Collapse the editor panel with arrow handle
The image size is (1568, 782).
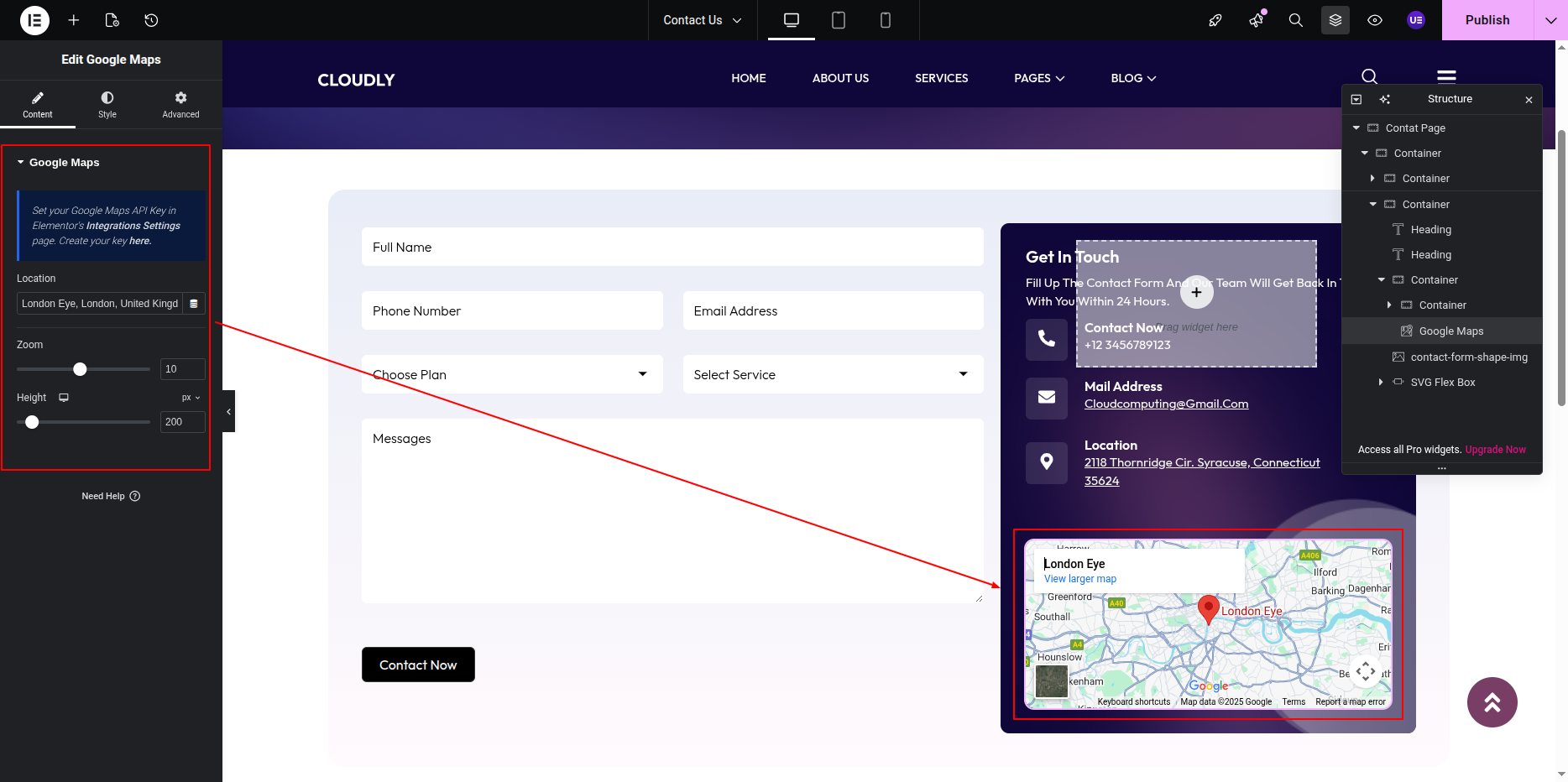coord(228,411)
